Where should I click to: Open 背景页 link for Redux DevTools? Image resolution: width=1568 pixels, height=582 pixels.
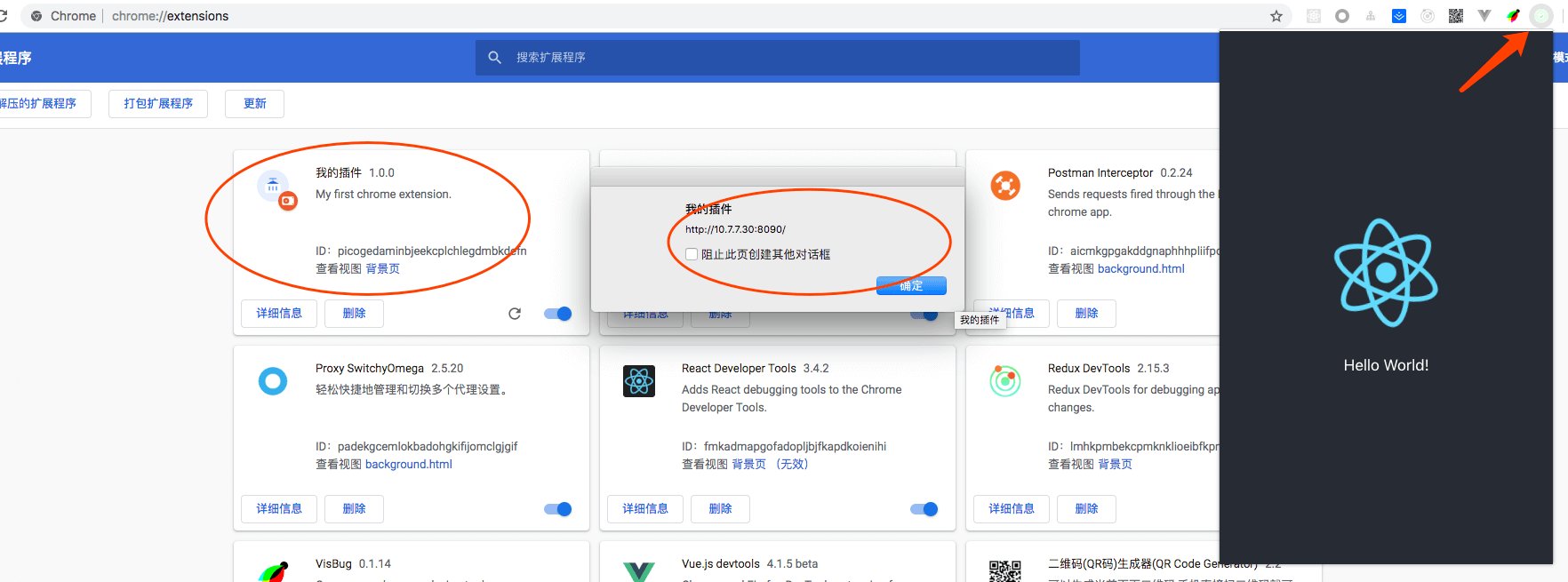(1115, 464)
